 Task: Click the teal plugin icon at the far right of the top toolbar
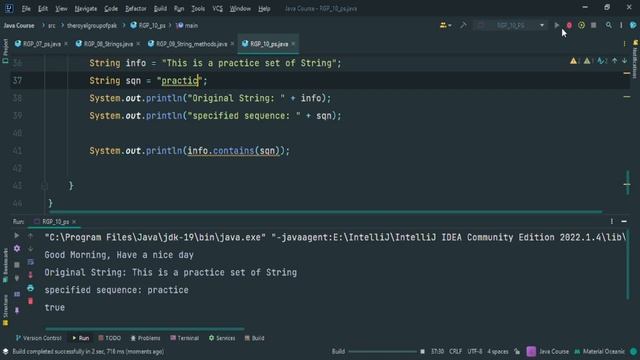click(633, 25)
